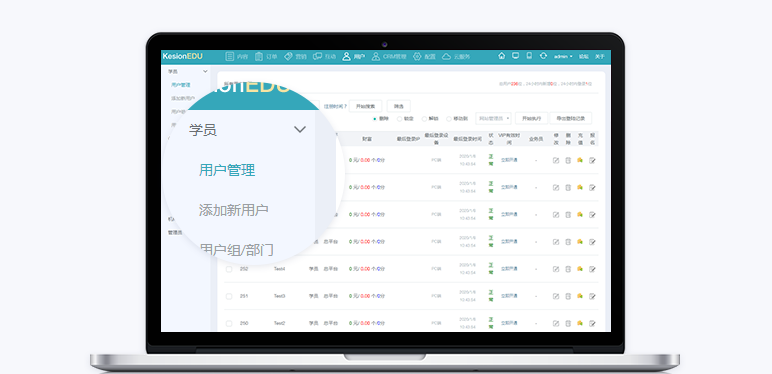Click the 注册时间? link
Screen dimensions: 772x374
335,106
